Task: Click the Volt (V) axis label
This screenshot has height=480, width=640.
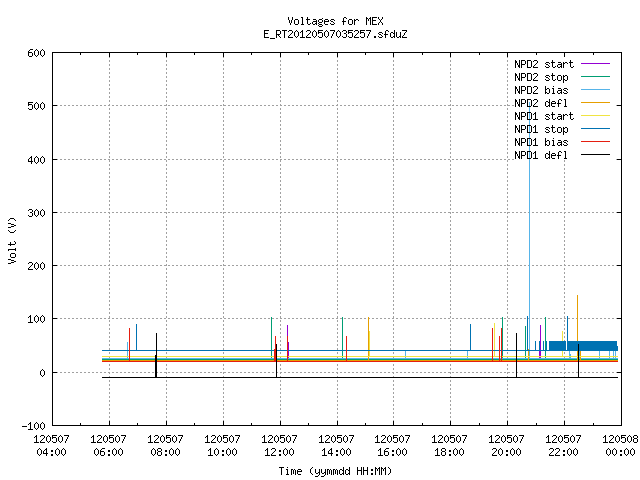Action: click(x=12, y=240)
